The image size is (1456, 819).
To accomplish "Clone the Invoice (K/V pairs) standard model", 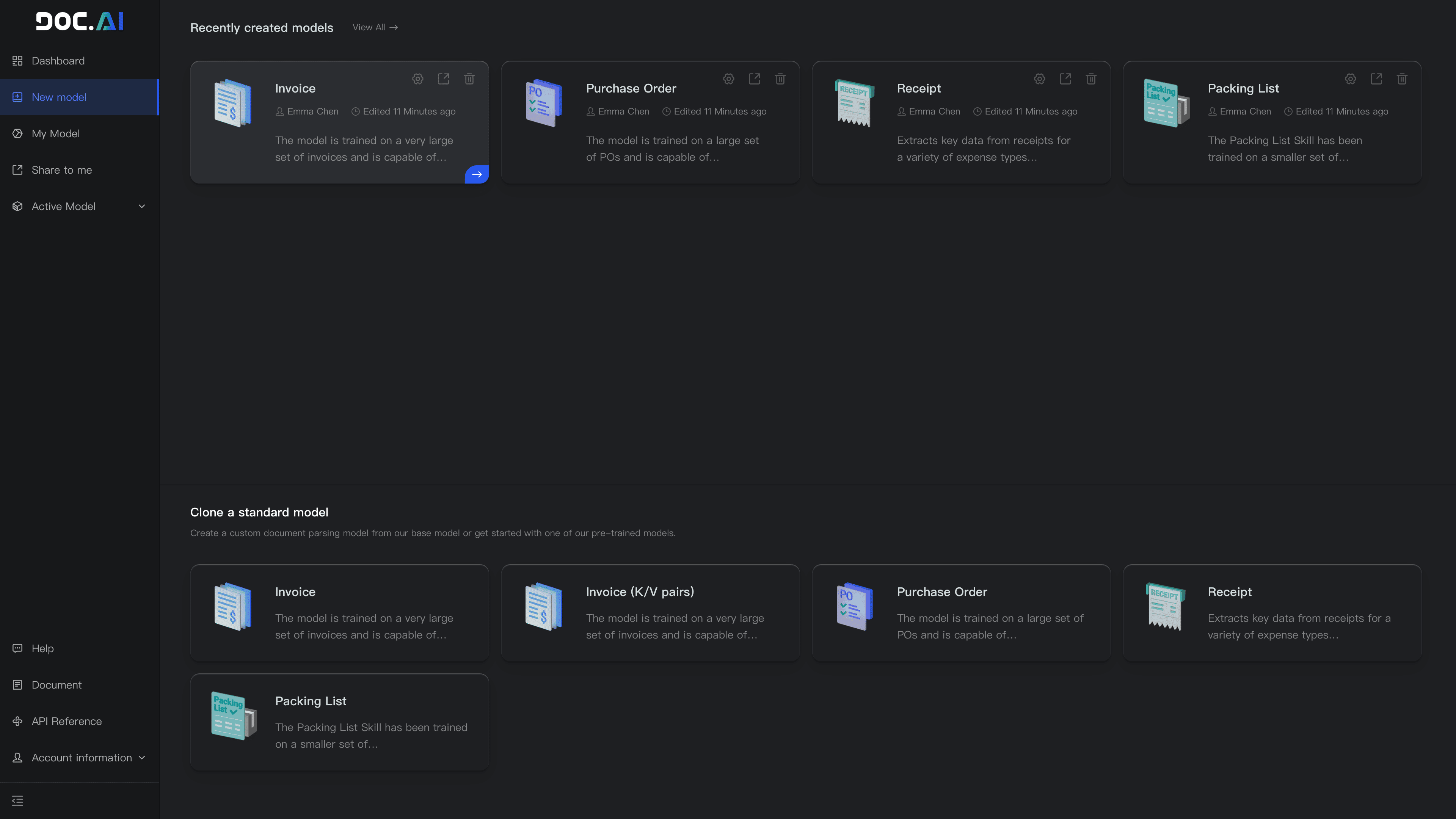I will 650,613.
